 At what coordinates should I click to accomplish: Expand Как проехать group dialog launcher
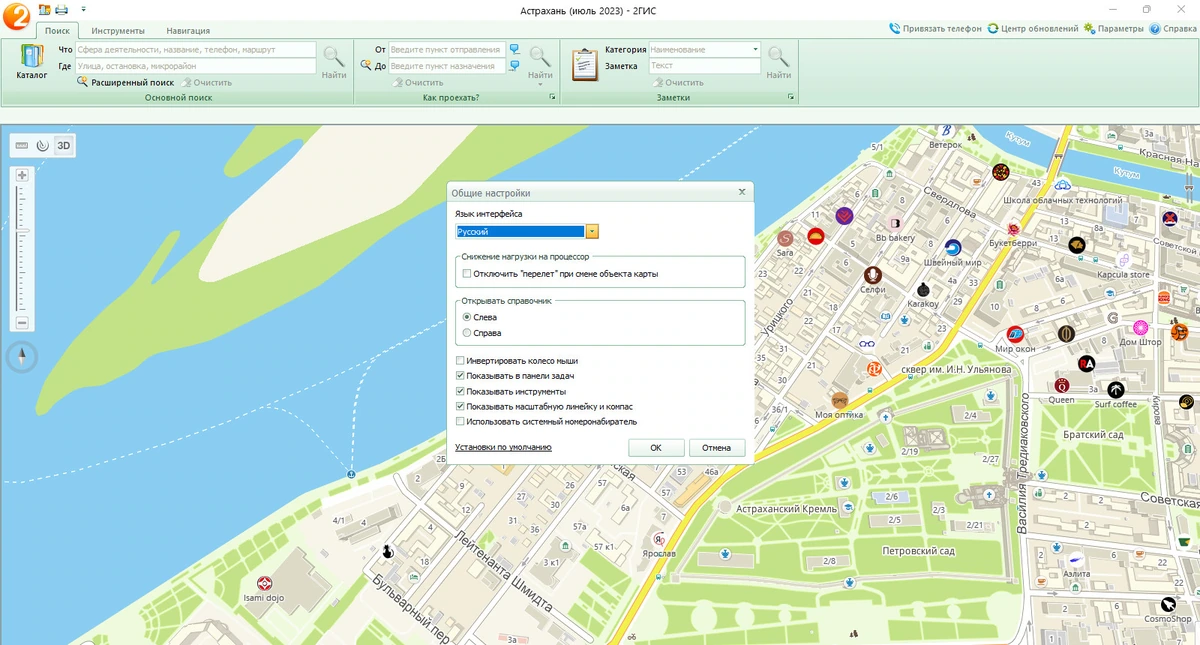tap(551, 98)
